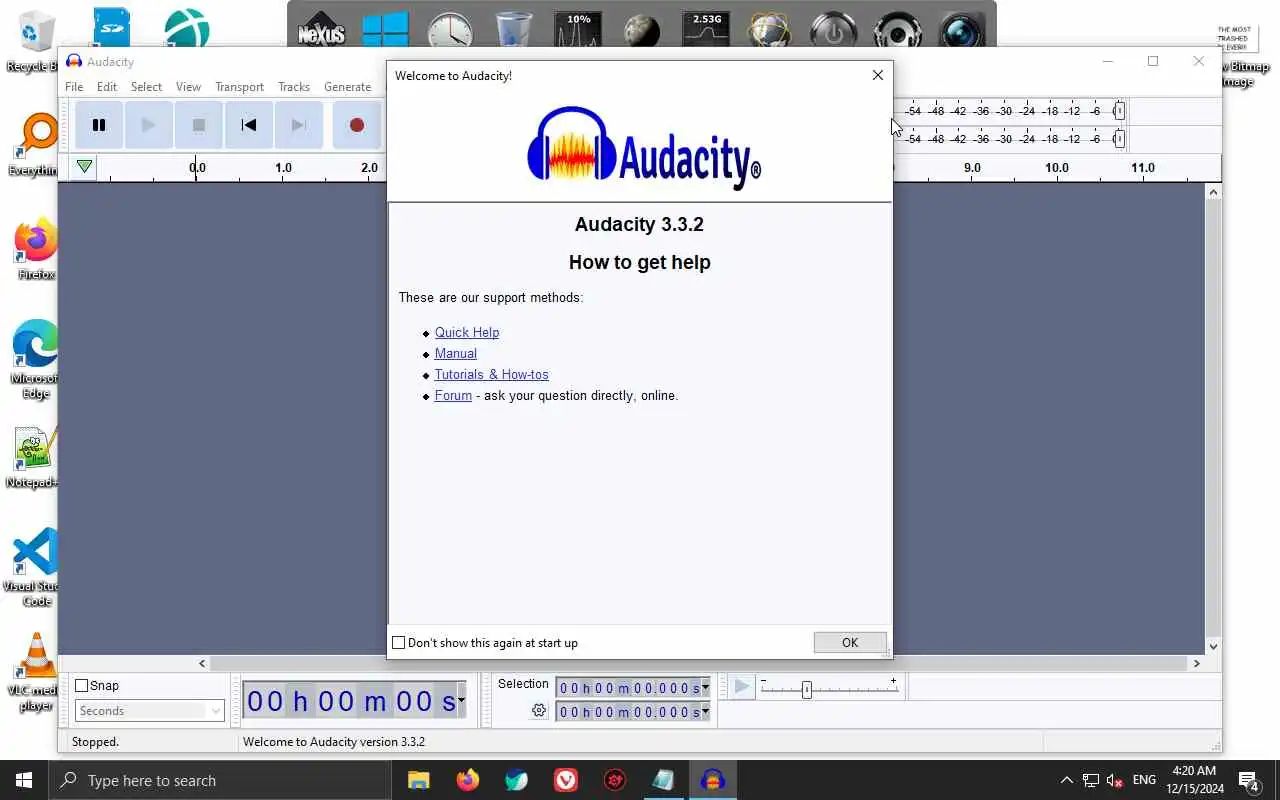Click Microsoft Edge desktop icon
Viewport: 1280px width, 800px height.
click(36, 358)
